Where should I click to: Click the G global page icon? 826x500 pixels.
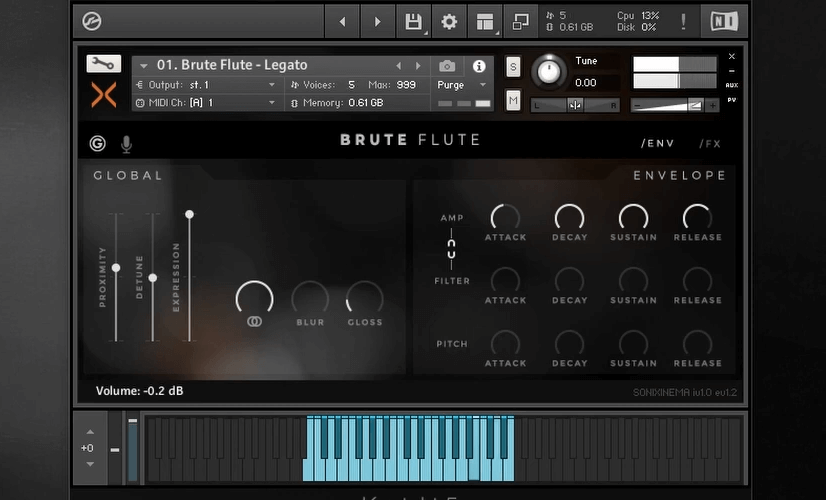[x=97, y=143]
